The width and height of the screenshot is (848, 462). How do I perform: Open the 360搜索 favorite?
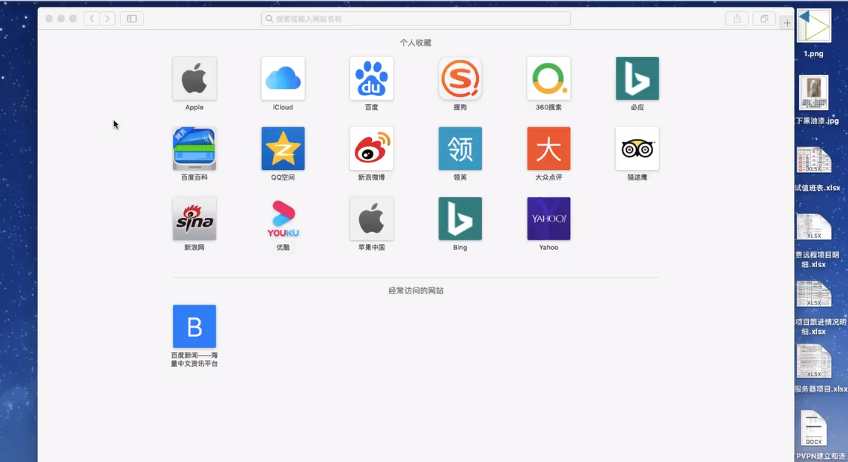click(548, 78)
